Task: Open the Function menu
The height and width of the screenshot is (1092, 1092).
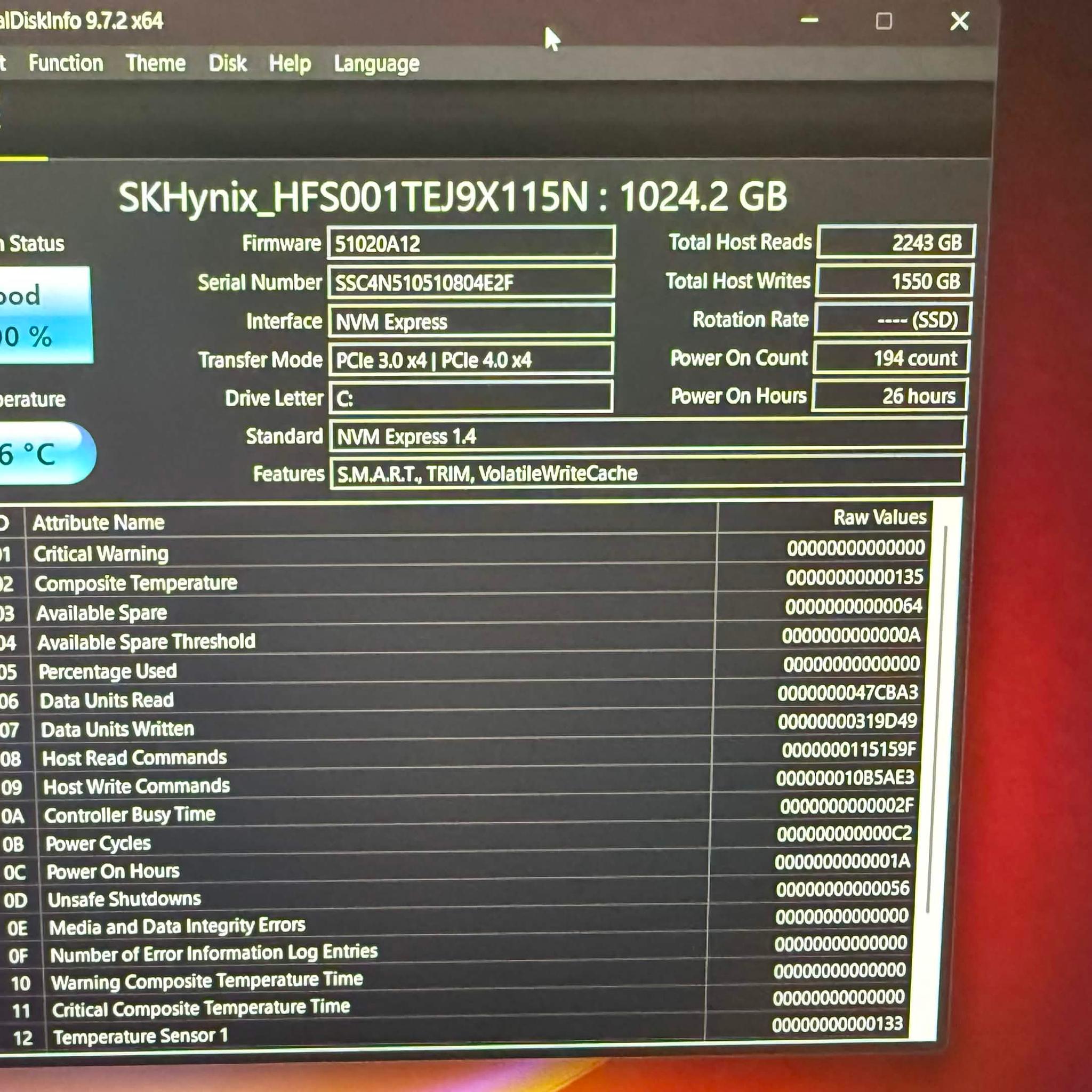Action: pyautogui.click(x=66, y=63)
